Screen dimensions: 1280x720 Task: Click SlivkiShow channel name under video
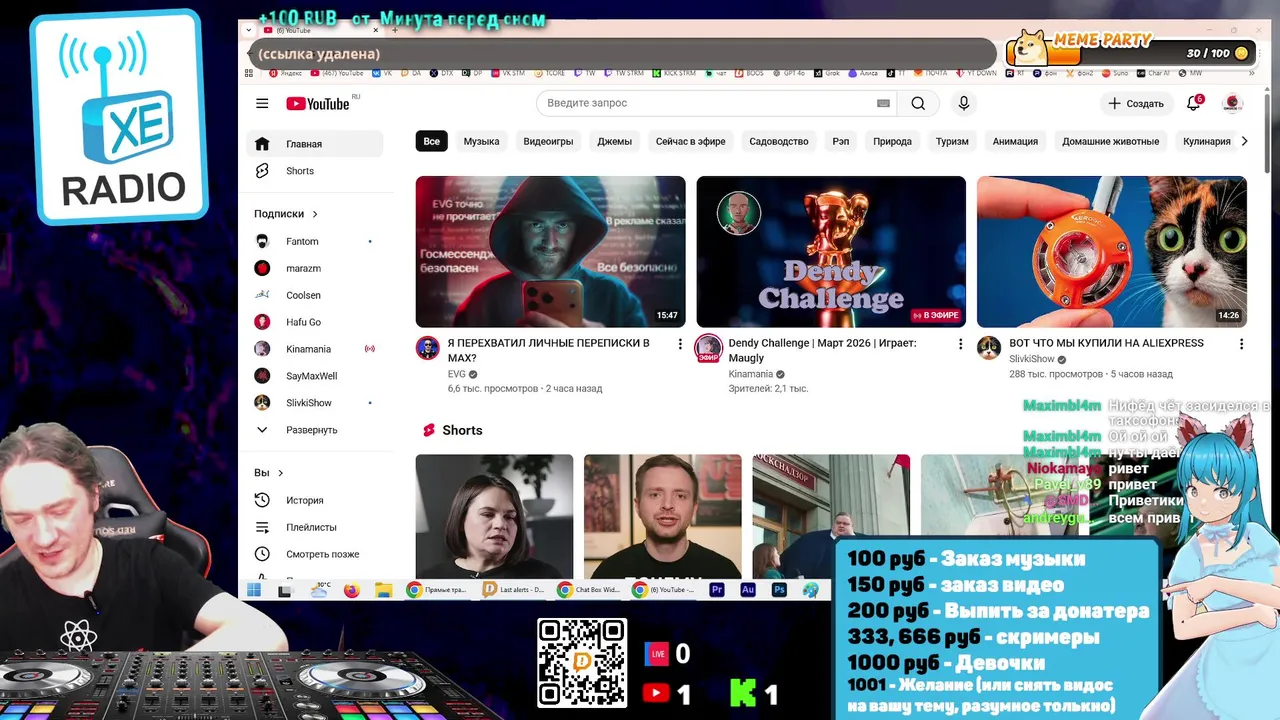tap(1032, 359)
